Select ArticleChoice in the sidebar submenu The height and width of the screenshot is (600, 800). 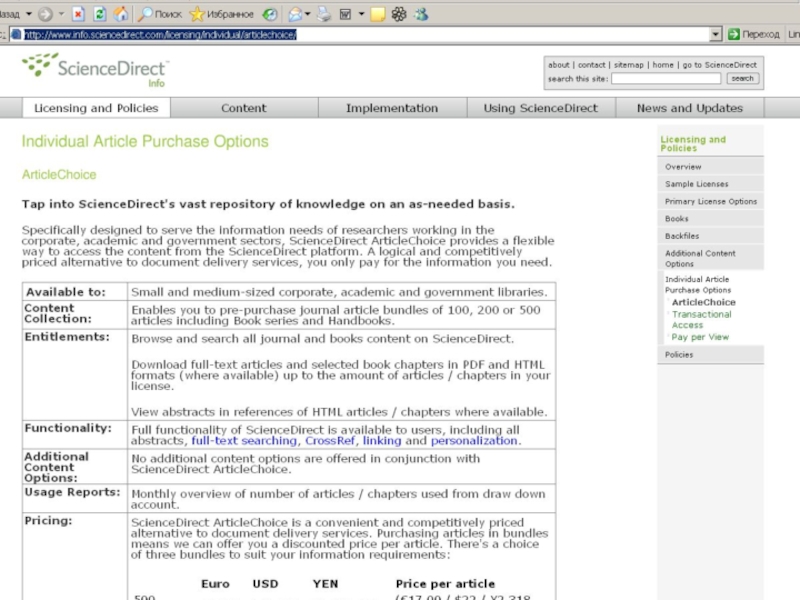[704, 302]
